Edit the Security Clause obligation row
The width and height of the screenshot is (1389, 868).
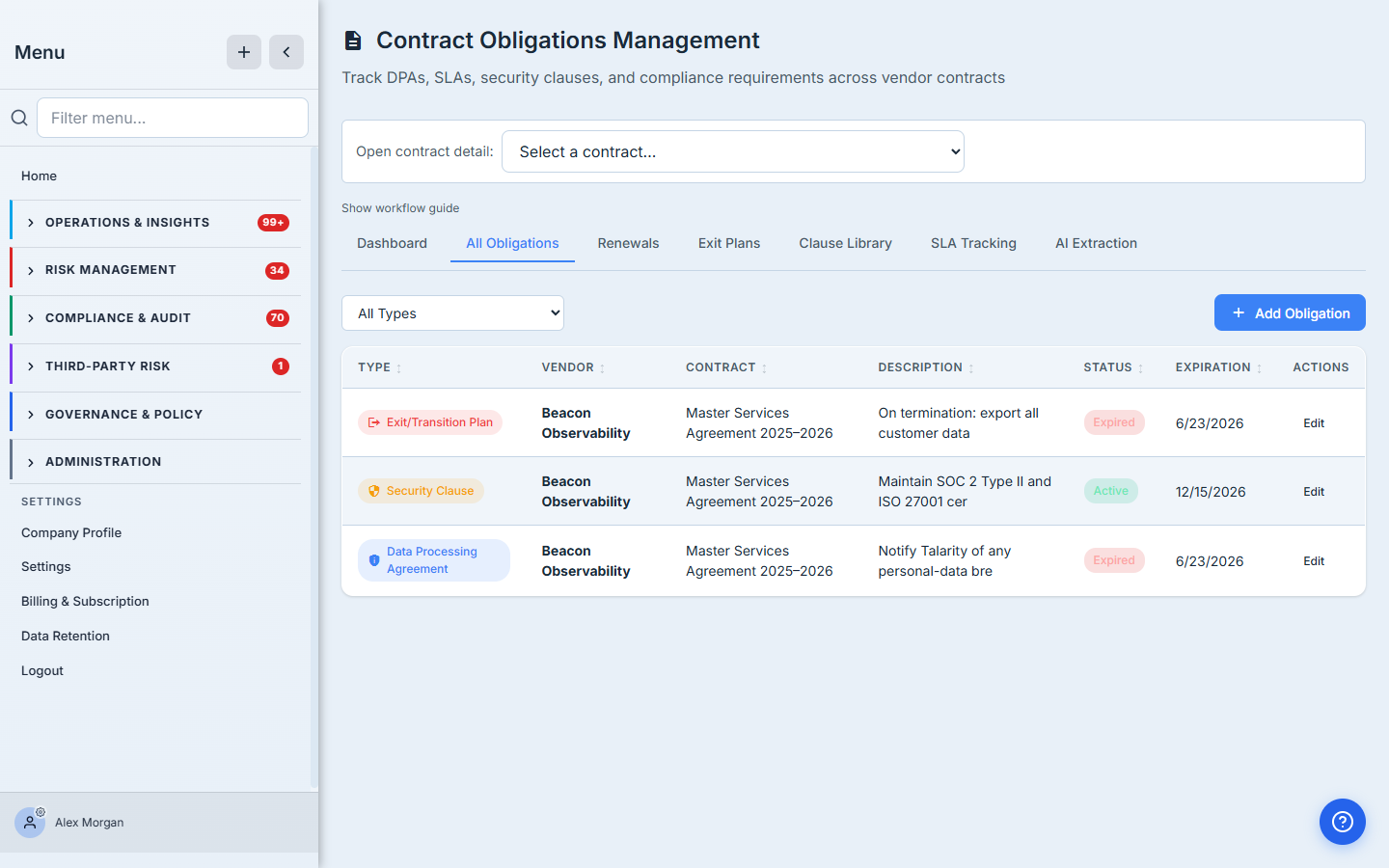(1314, 492)
